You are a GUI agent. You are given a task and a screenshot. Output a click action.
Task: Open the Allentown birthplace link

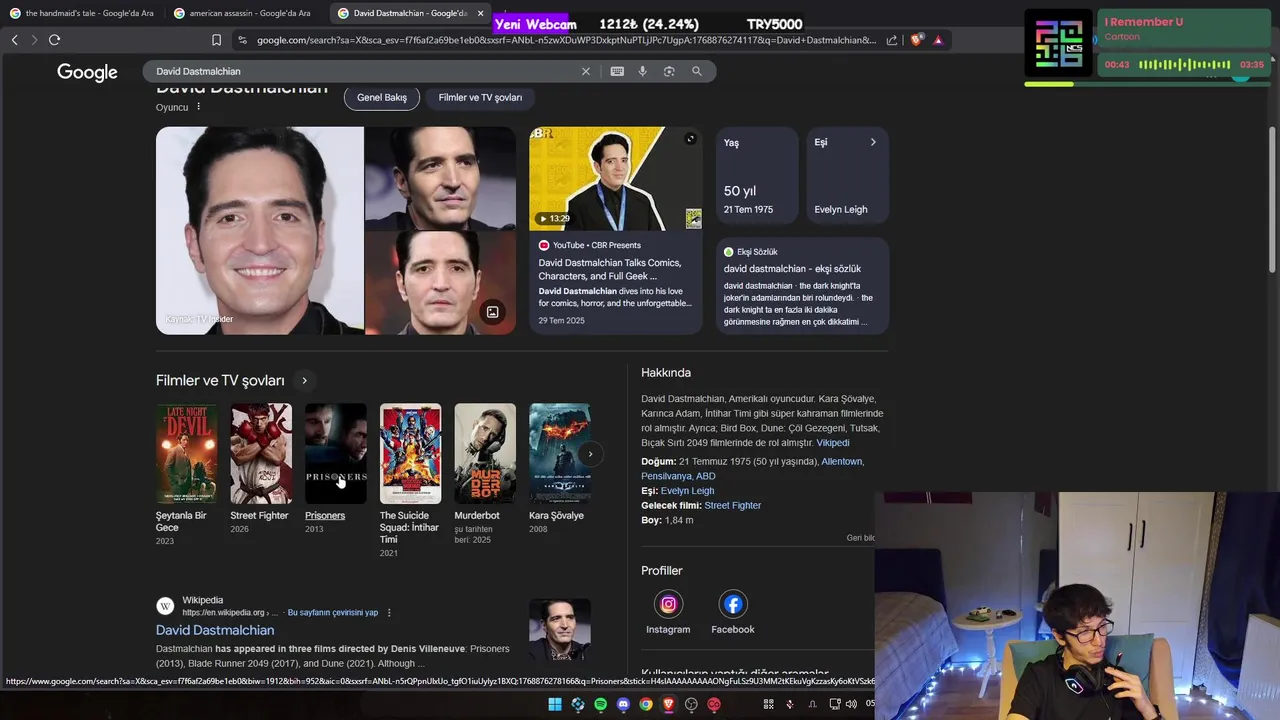tap(842, 461)
